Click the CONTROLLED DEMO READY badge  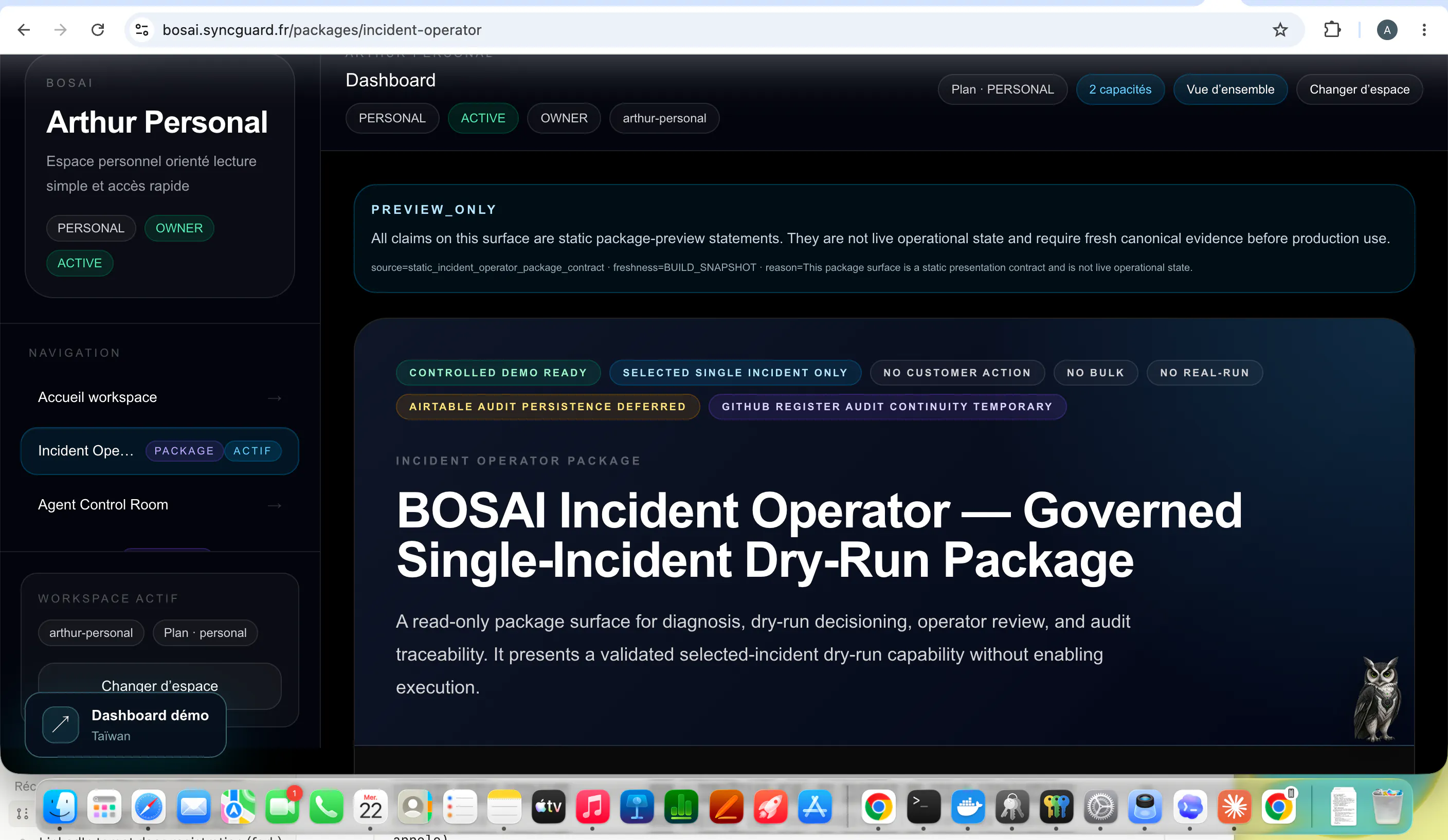point(498,373)
